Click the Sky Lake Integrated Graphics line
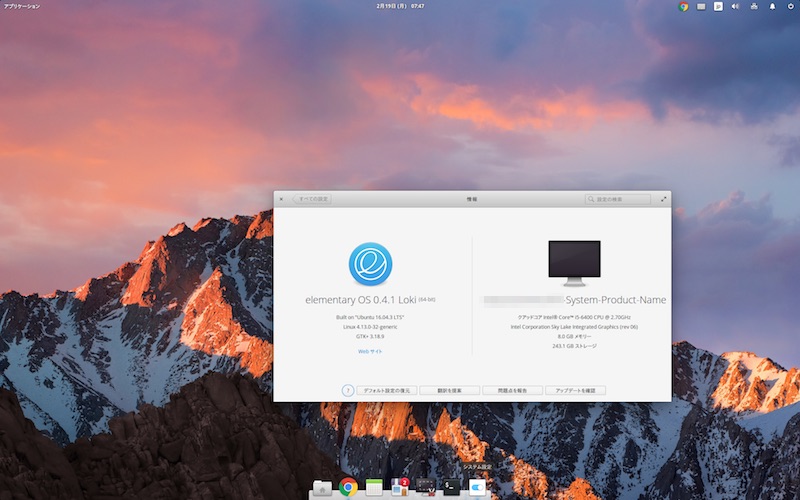The image size is (800, 500). pos(574,327)
